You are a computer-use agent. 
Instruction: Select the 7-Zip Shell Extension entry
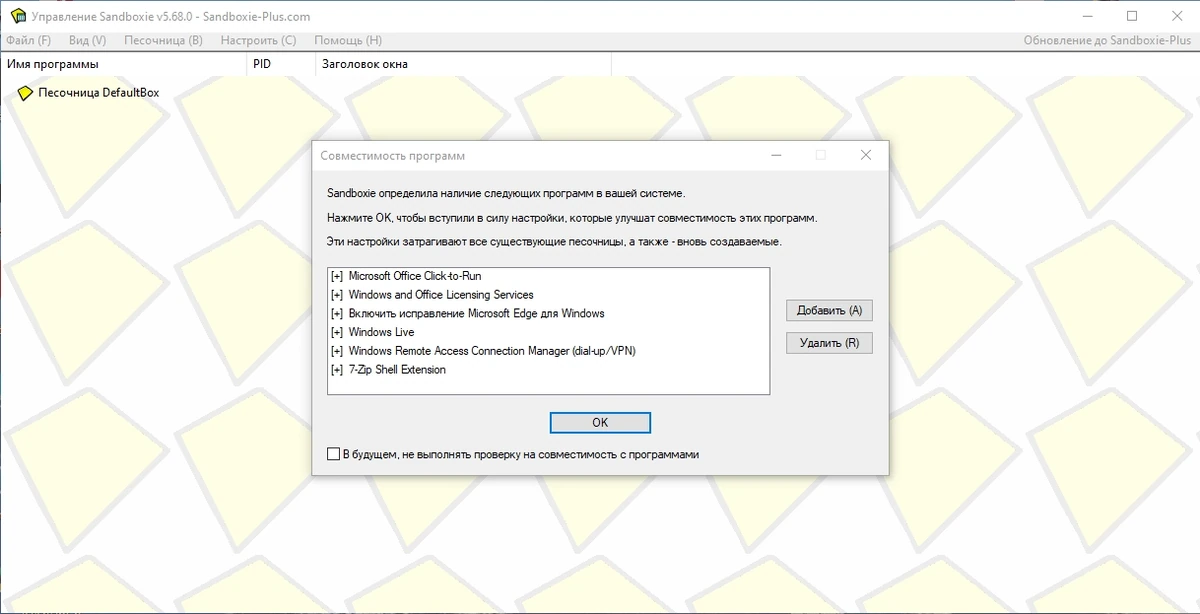click(549, 370)
